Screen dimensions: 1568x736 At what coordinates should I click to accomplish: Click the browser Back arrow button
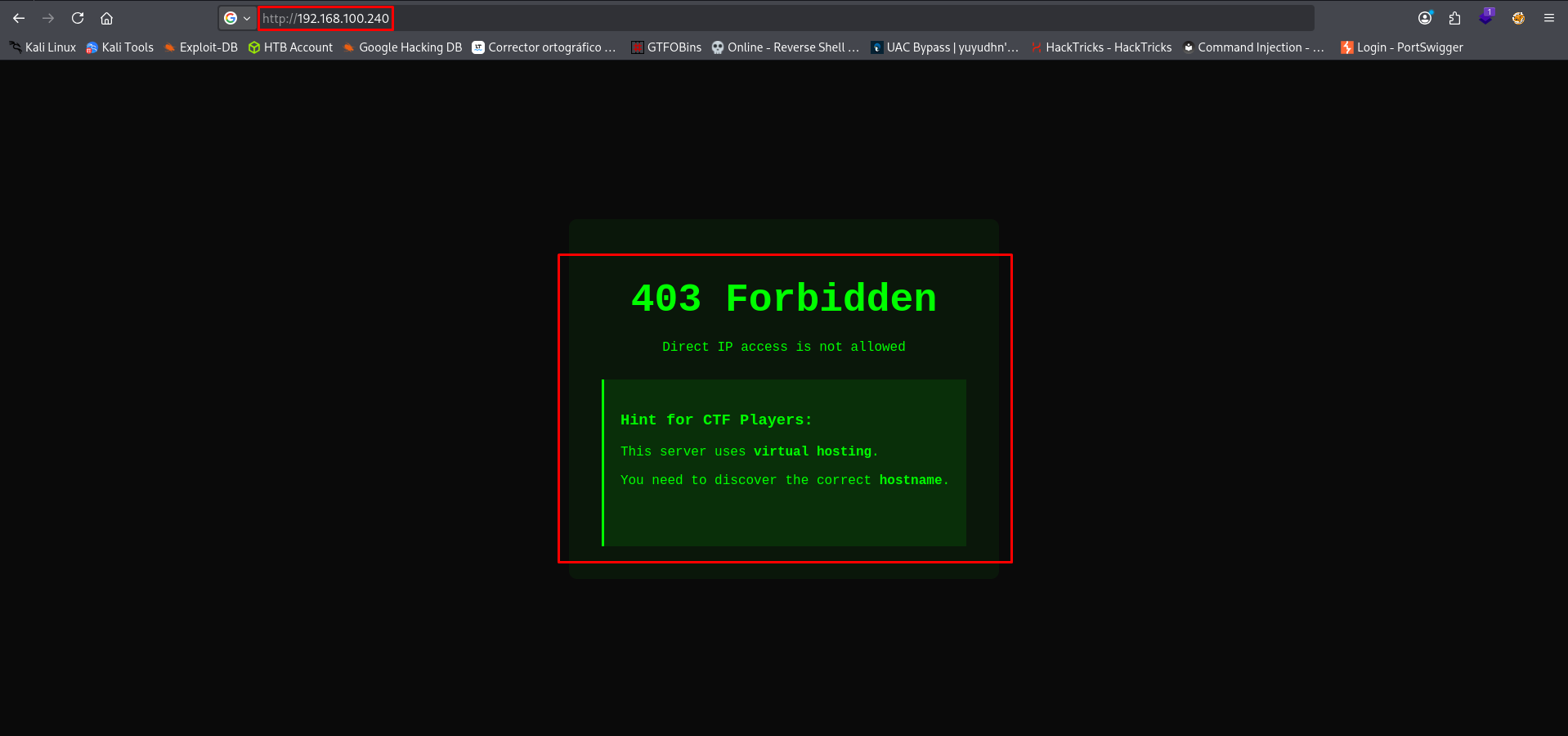19,18
